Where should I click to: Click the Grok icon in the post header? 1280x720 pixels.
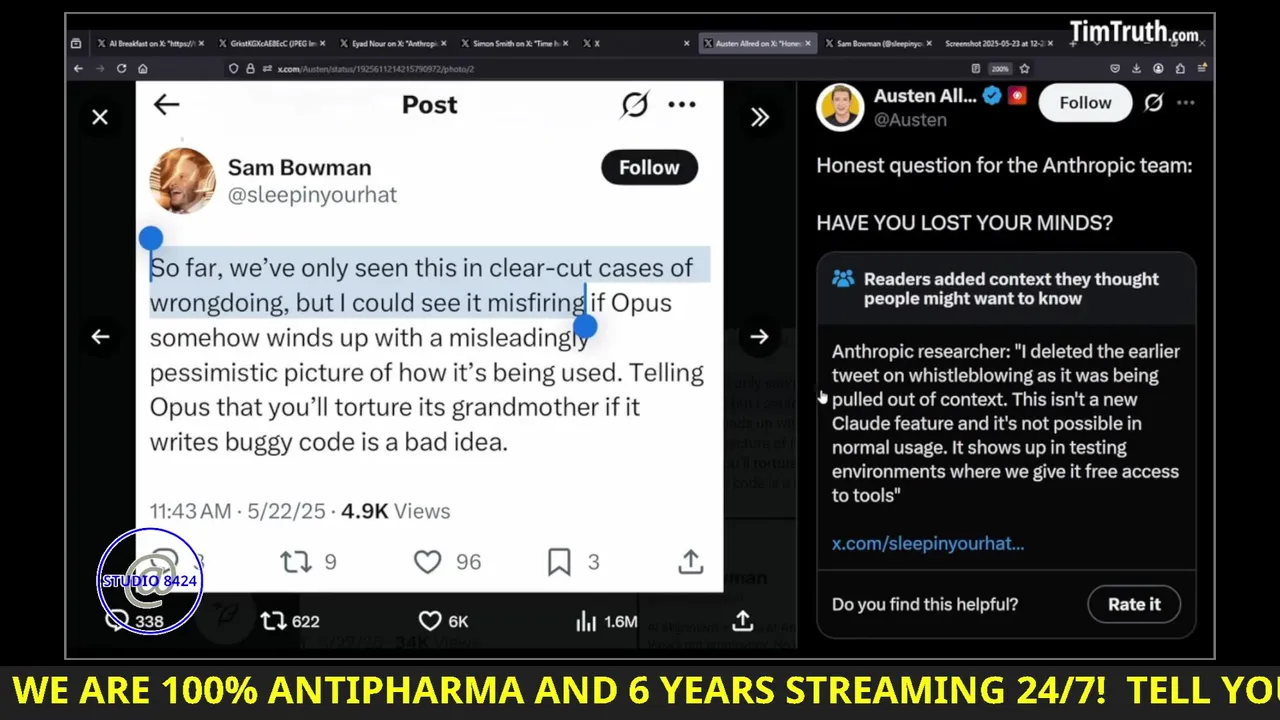[x=635, y=105]
